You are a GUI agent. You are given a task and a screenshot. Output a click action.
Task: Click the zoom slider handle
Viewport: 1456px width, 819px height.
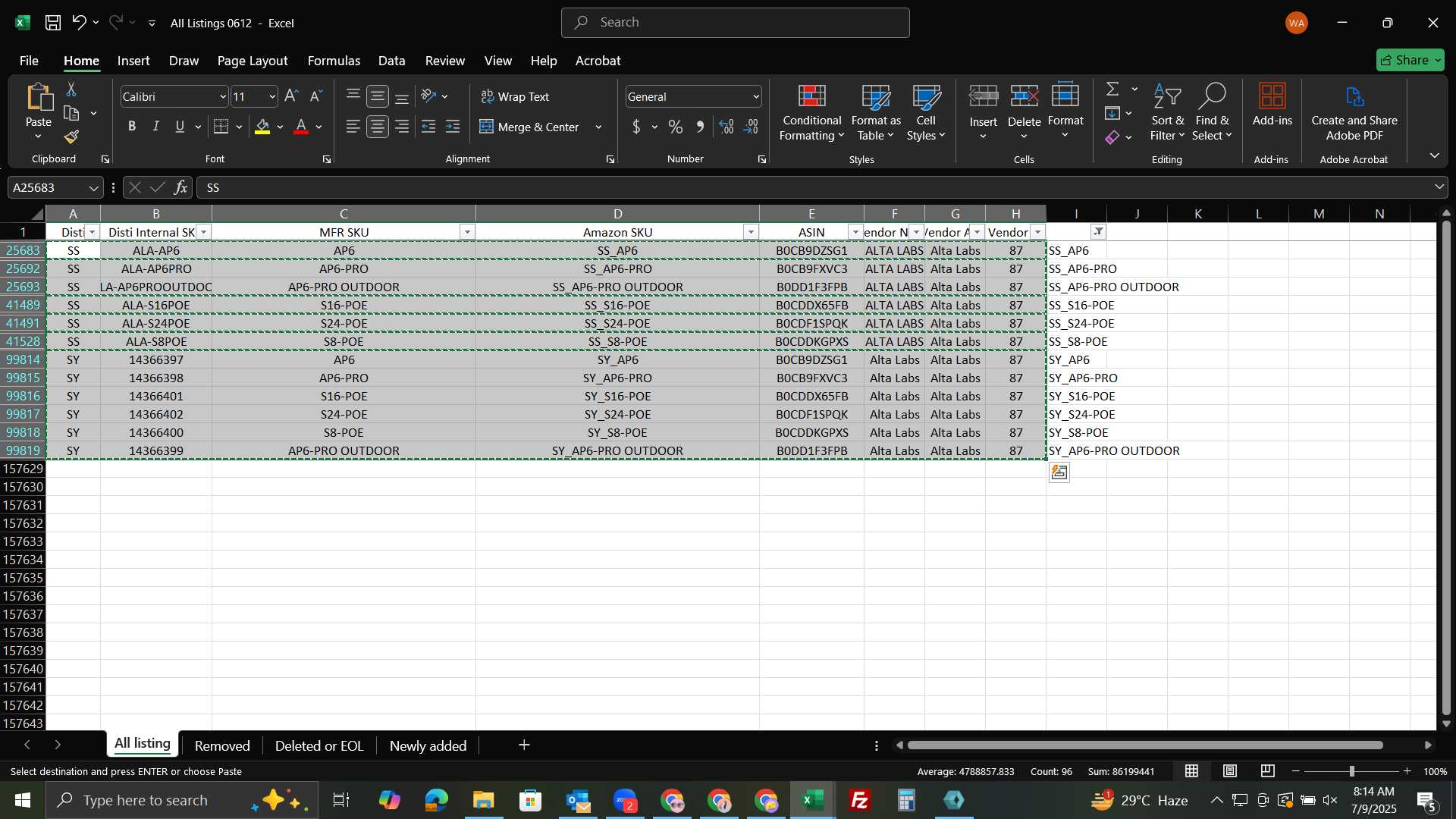tap(1351, 771)
